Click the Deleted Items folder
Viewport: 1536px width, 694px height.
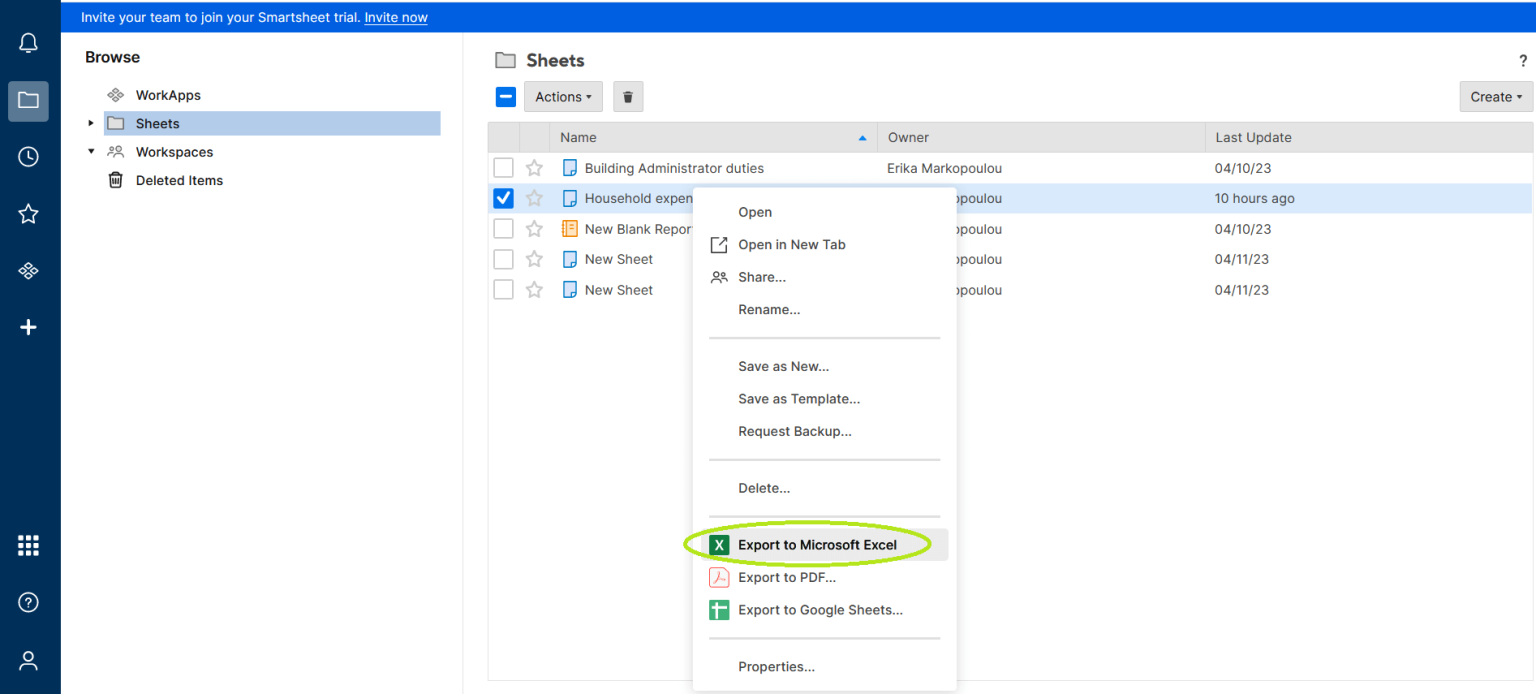(x=178, y=180)
